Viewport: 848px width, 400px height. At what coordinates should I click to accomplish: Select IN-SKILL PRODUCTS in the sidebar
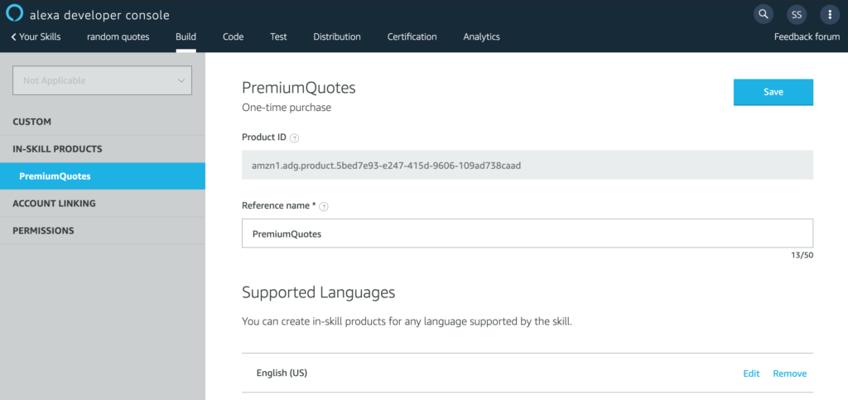click(102, 149)
